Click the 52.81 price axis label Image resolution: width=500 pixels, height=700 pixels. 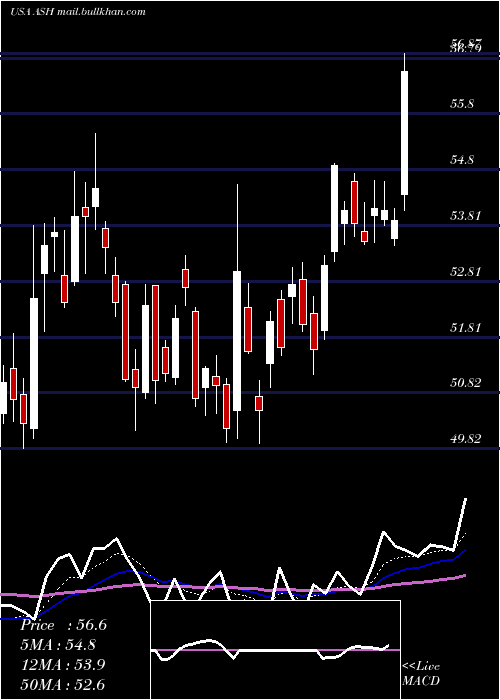466,271
